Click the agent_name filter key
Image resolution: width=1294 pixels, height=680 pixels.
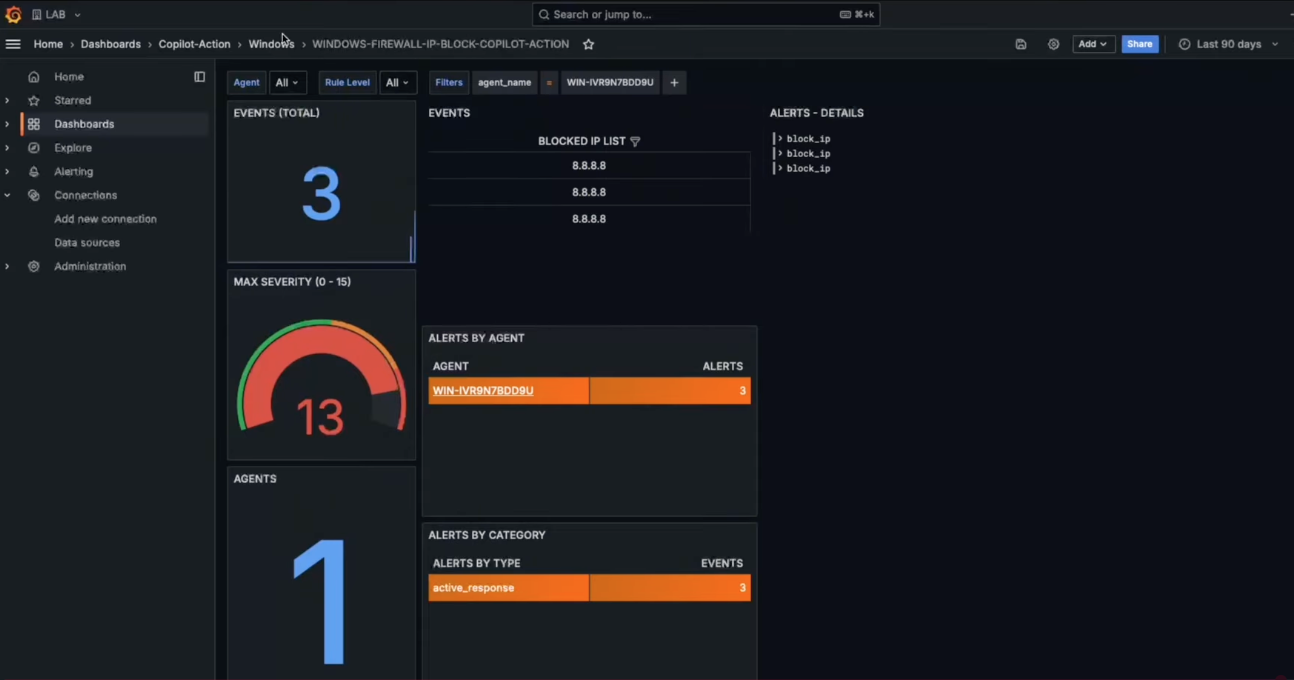click(x=505, y=83)
